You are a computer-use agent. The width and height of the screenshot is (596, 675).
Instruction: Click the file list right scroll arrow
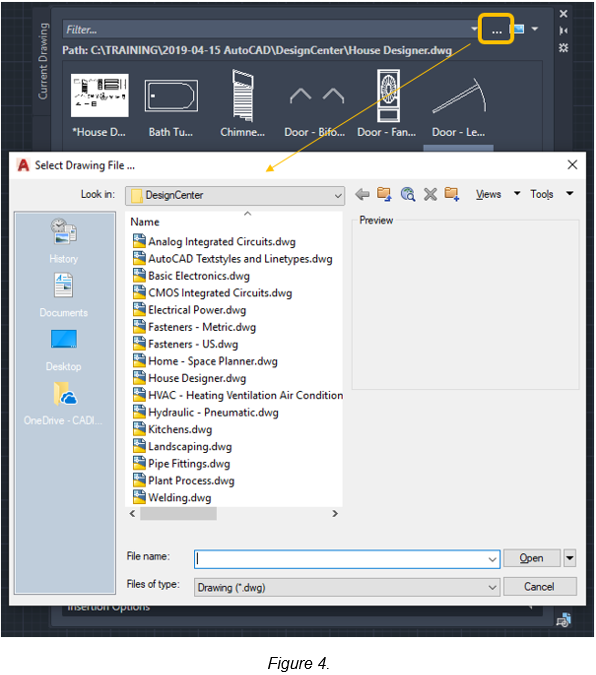pyautogui.click(x=335, y=514)
